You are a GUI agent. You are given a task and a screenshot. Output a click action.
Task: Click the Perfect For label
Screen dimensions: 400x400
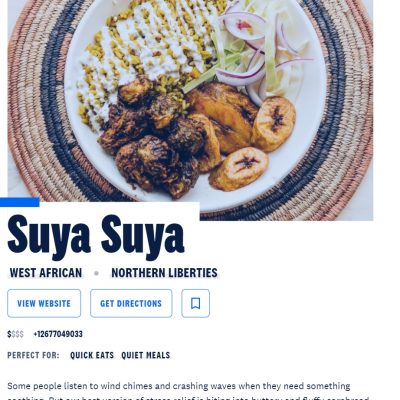click(33, 355)
